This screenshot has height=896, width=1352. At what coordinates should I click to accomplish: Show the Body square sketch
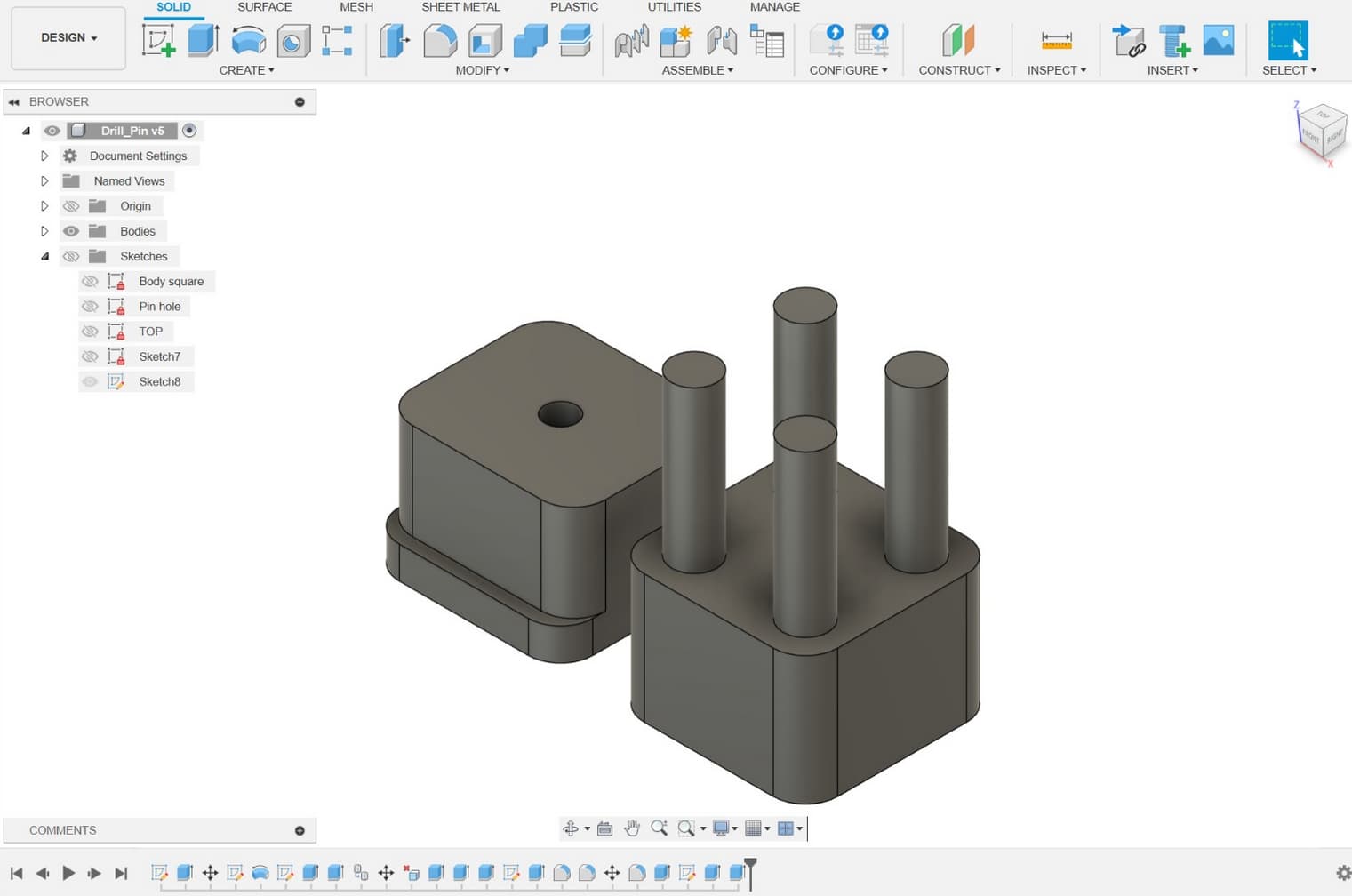[90, 281]
